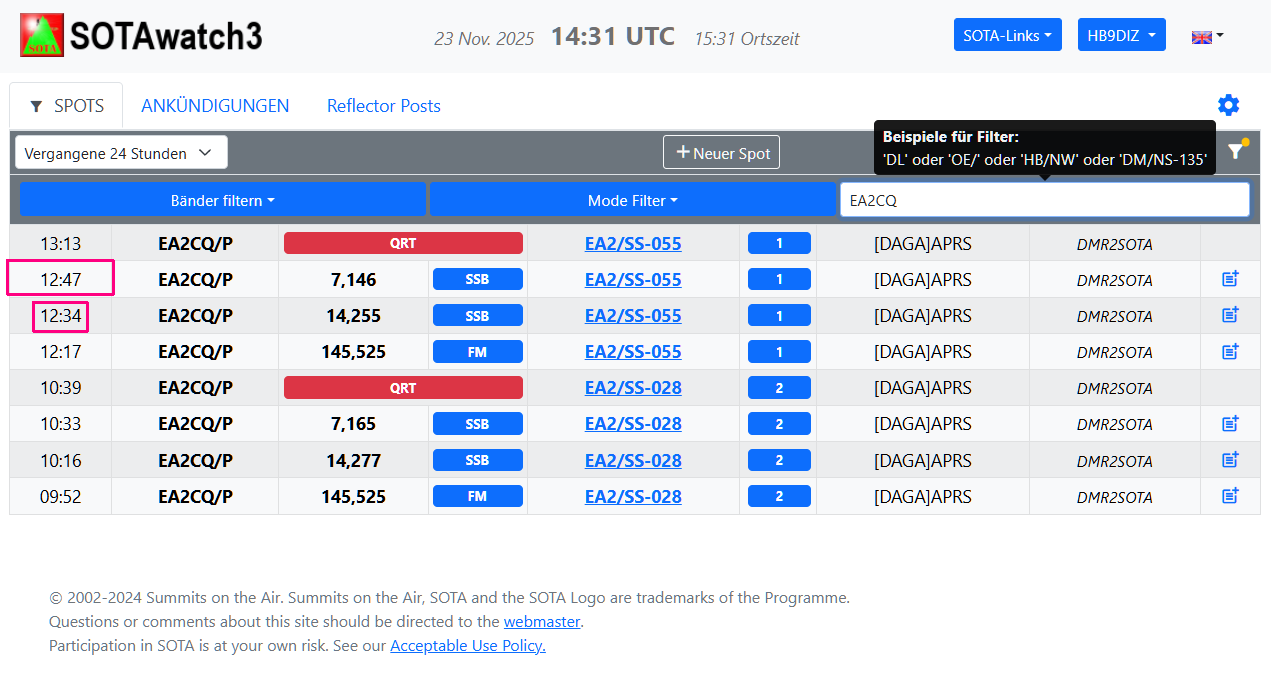Open the Mode Filter dropdown
Image resolution: width=1271 pixels, height=673 pixels.
pyautogui.click(x=632, y=200)
